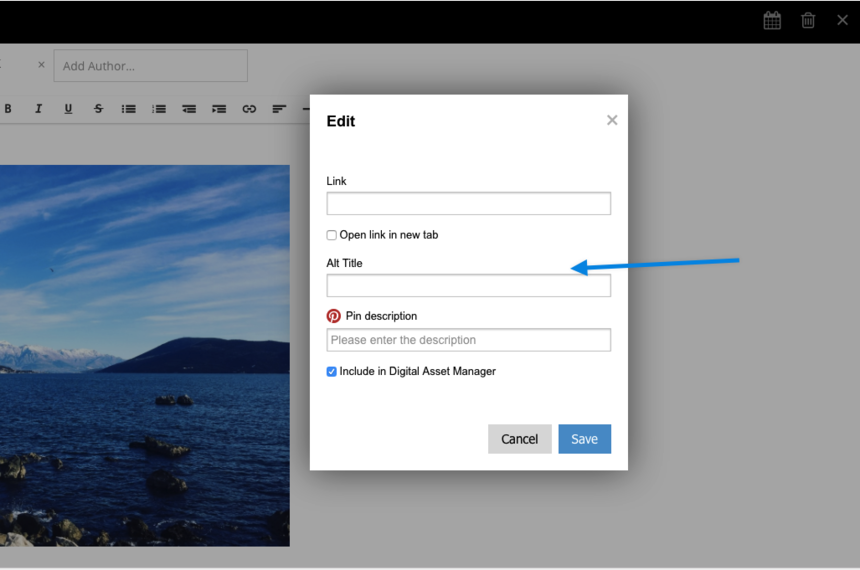
Task: Apply strikethrough formatting
Action: [x=98, y=109]
